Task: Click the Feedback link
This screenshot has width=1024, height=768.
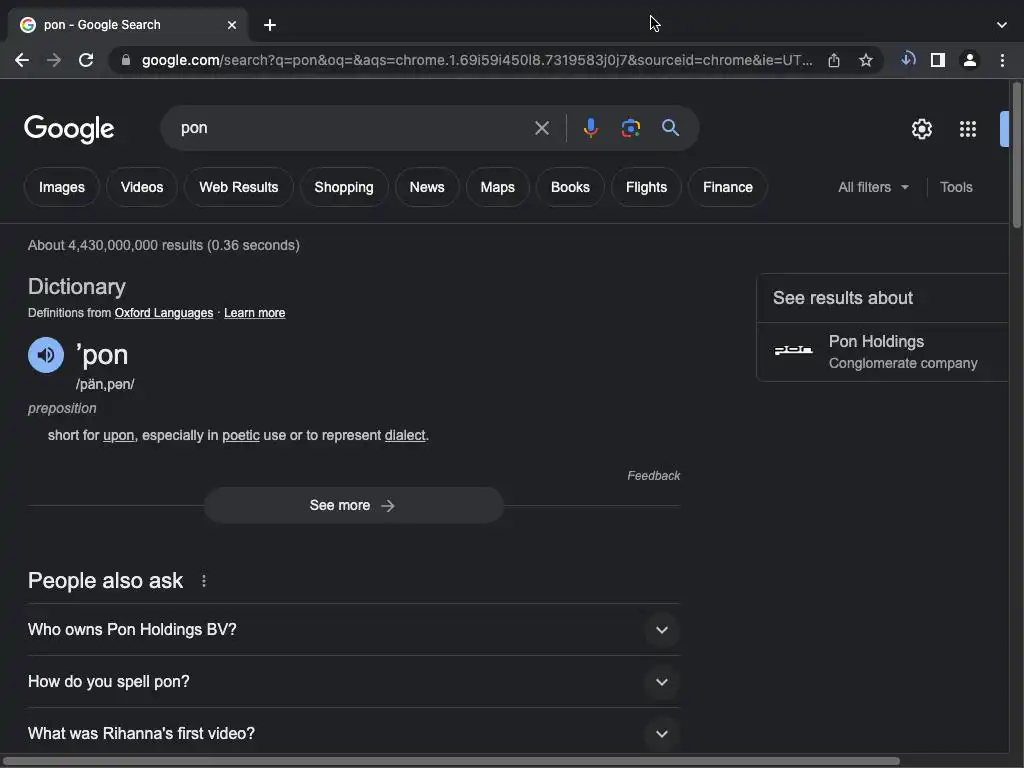Action: click(654, 476)
